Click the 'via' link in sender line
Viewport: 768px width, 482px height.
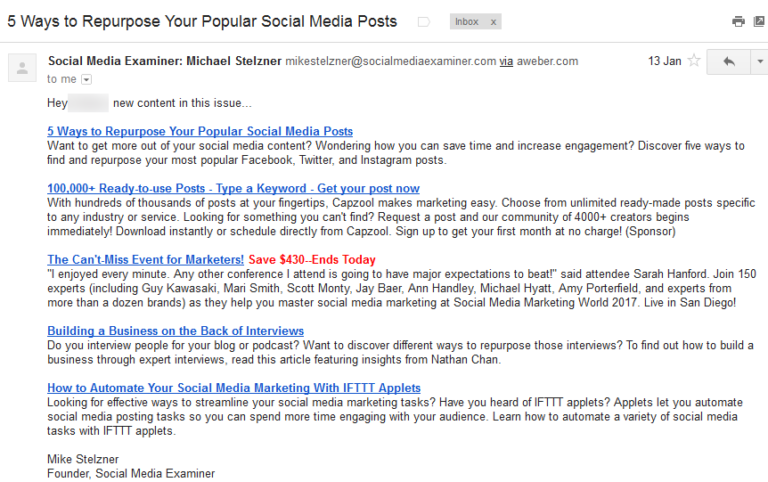coord(507,61)
